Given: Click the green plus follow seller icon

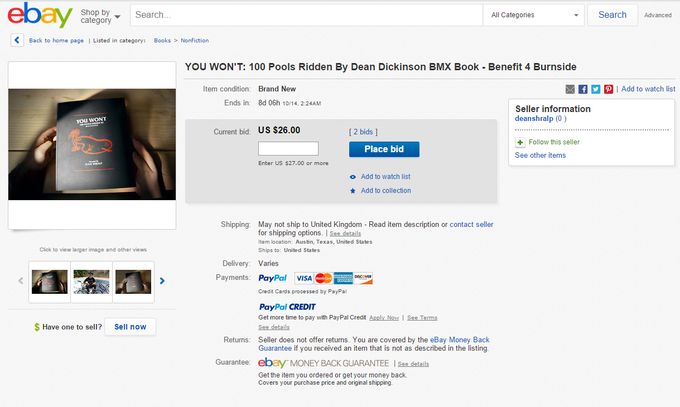Looking at the screenshot, I should pos(520,142).
